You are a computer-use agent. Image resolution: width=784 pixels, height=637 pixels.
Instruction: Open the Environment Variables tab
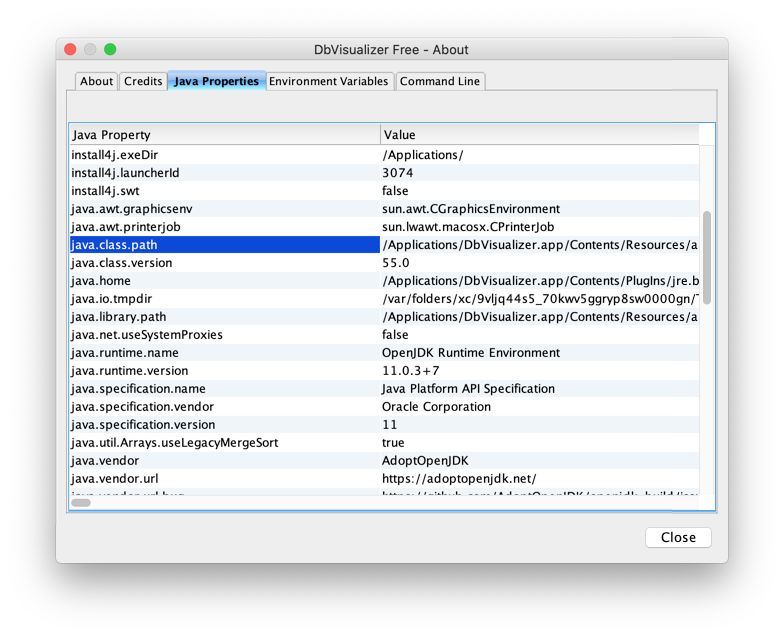pos(328,81)
